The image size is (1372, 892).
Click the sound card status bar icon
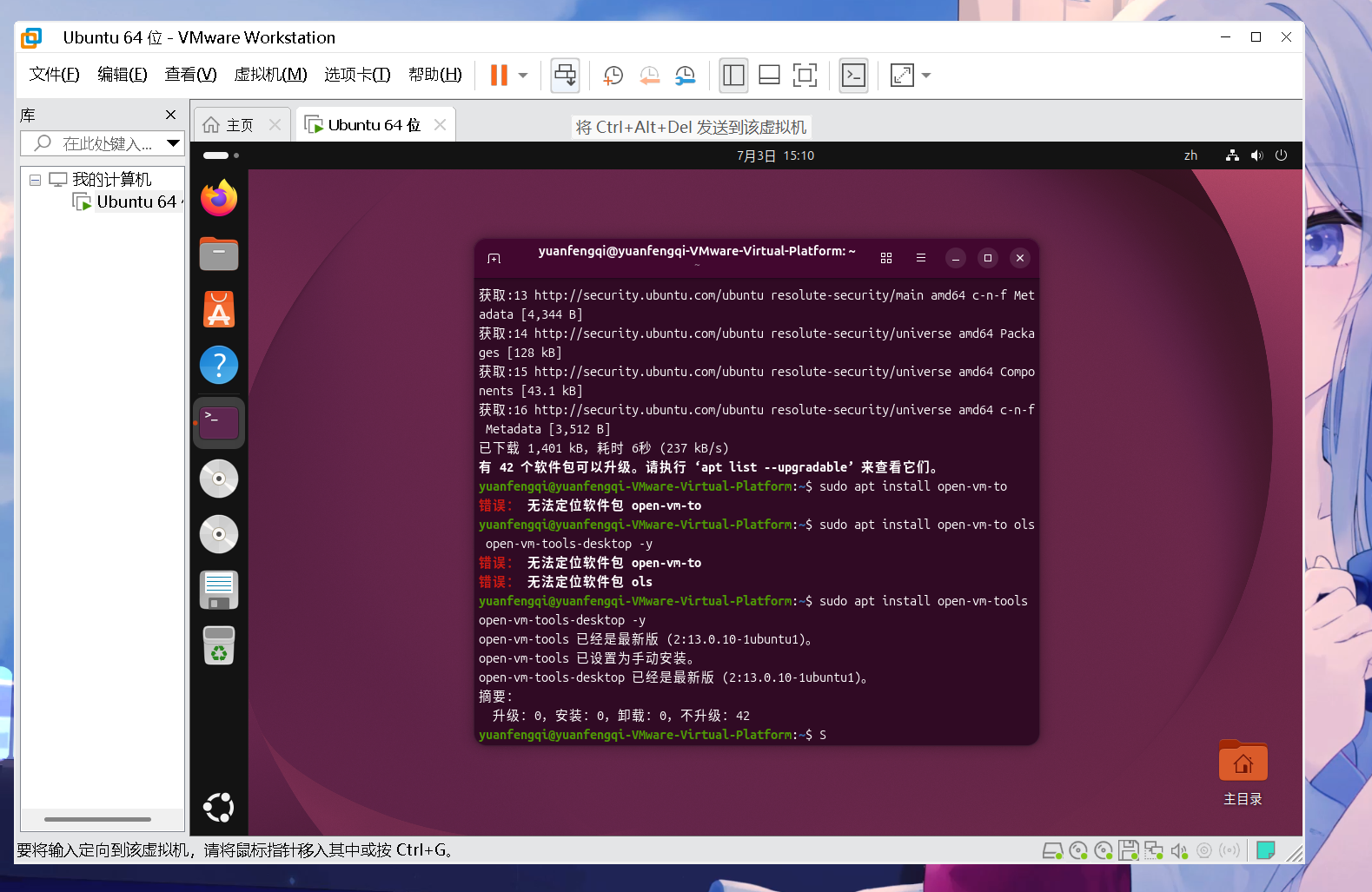pyautogui.click(x=1179, y=850)
